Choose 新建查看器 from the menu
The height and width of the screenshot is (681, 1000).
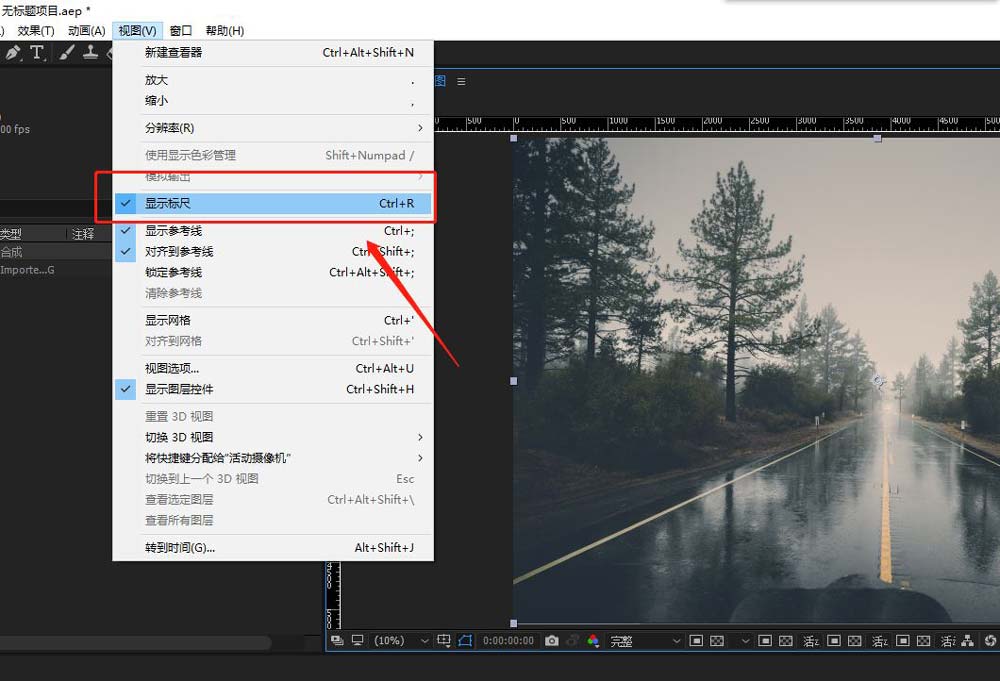pos(273,52)
